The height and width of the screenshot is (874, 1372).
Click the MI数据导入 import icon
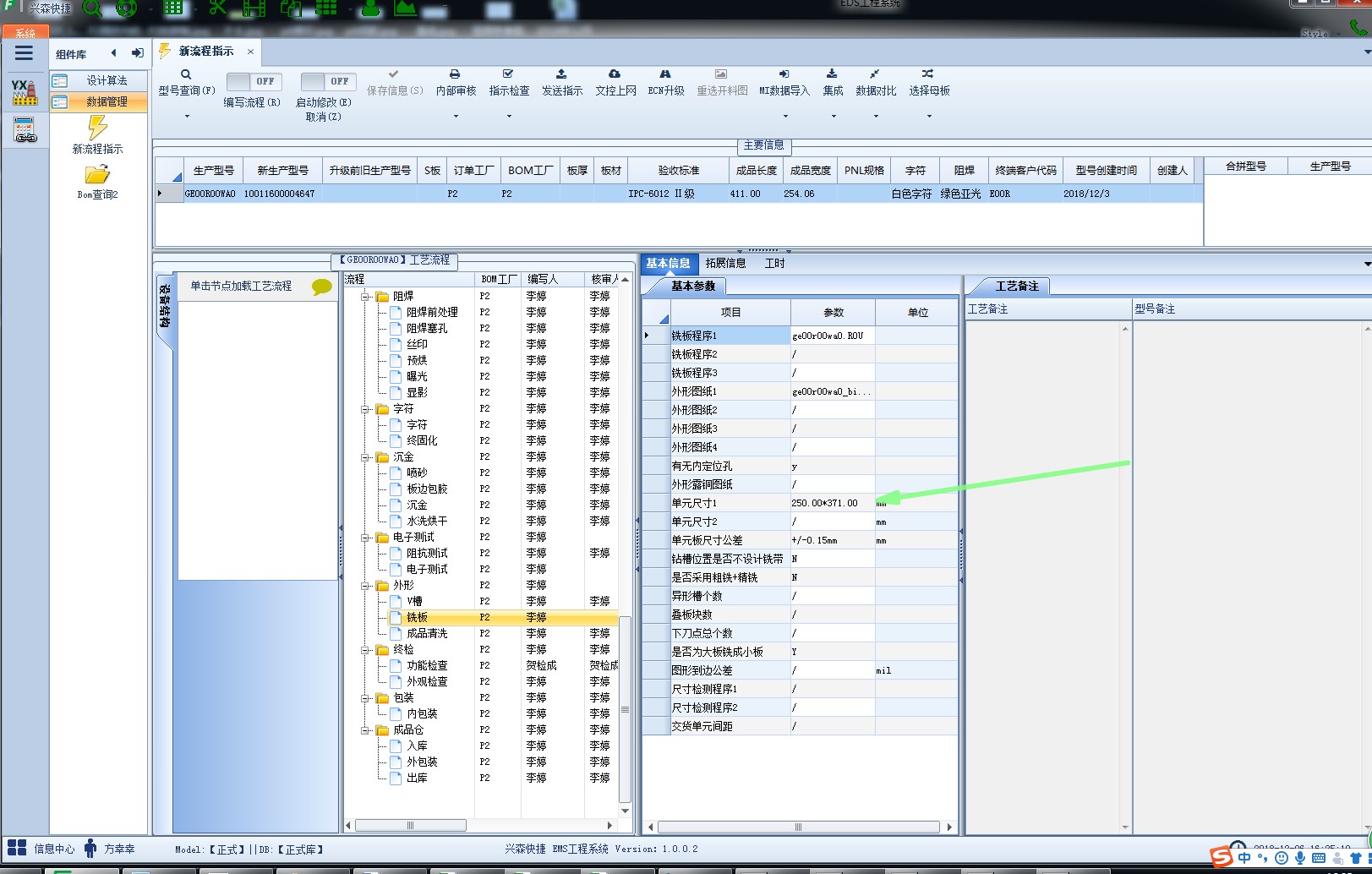[x=784, y=74]
